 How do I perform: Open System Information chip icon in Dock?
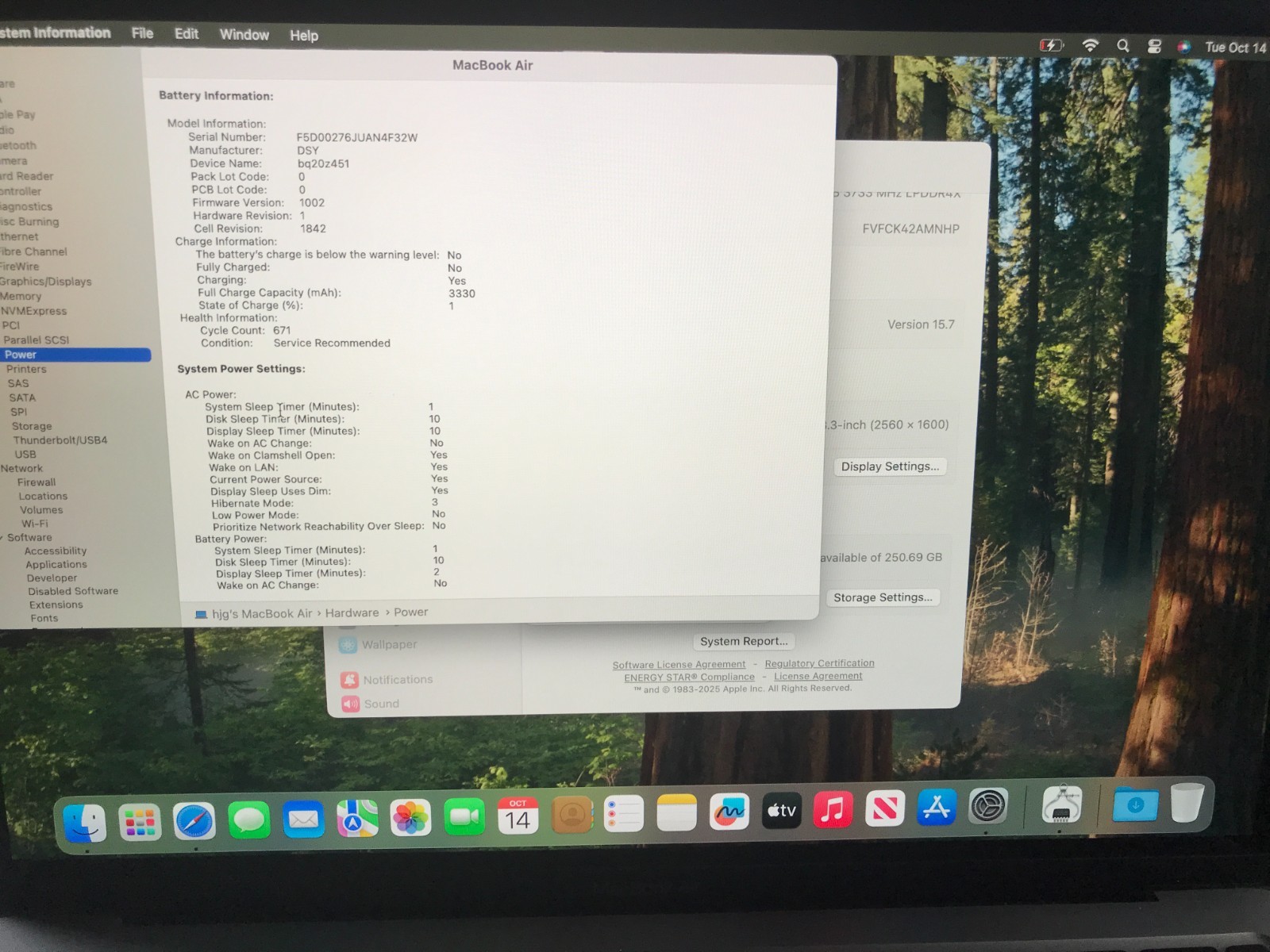click(1062, 804)
